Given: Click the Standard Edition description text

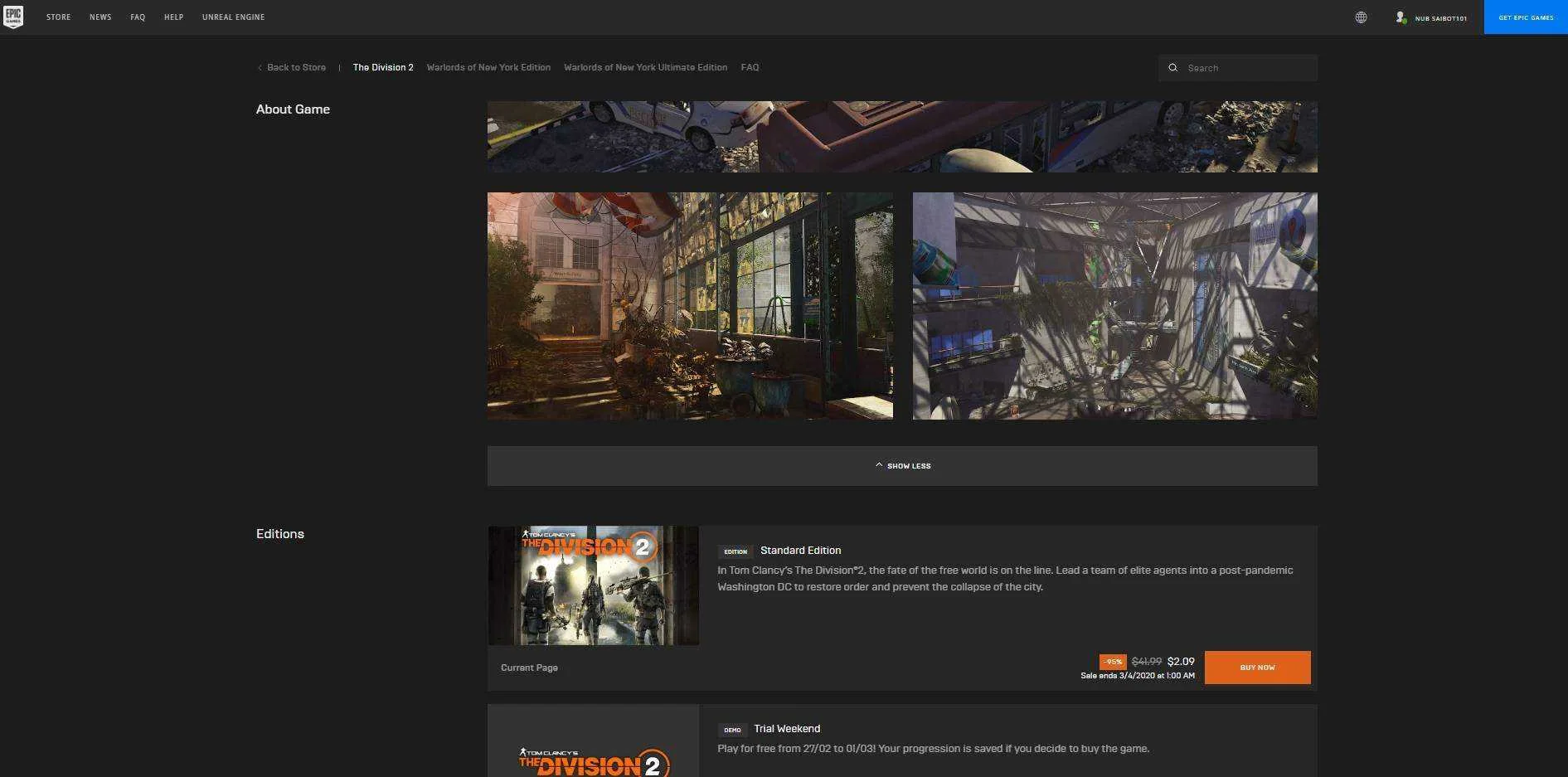Looking at the screenshot, I should (x=1005, y=579).
